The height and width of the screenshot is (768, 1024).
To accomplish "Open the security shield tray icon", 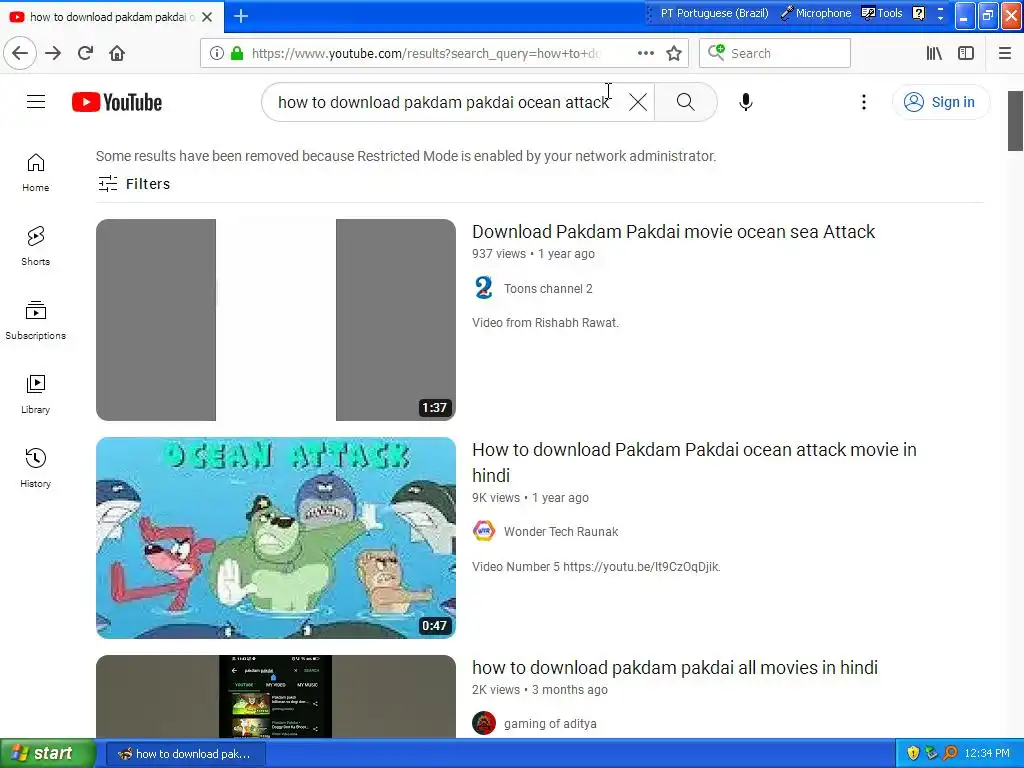I will click(x=913, y=754).
